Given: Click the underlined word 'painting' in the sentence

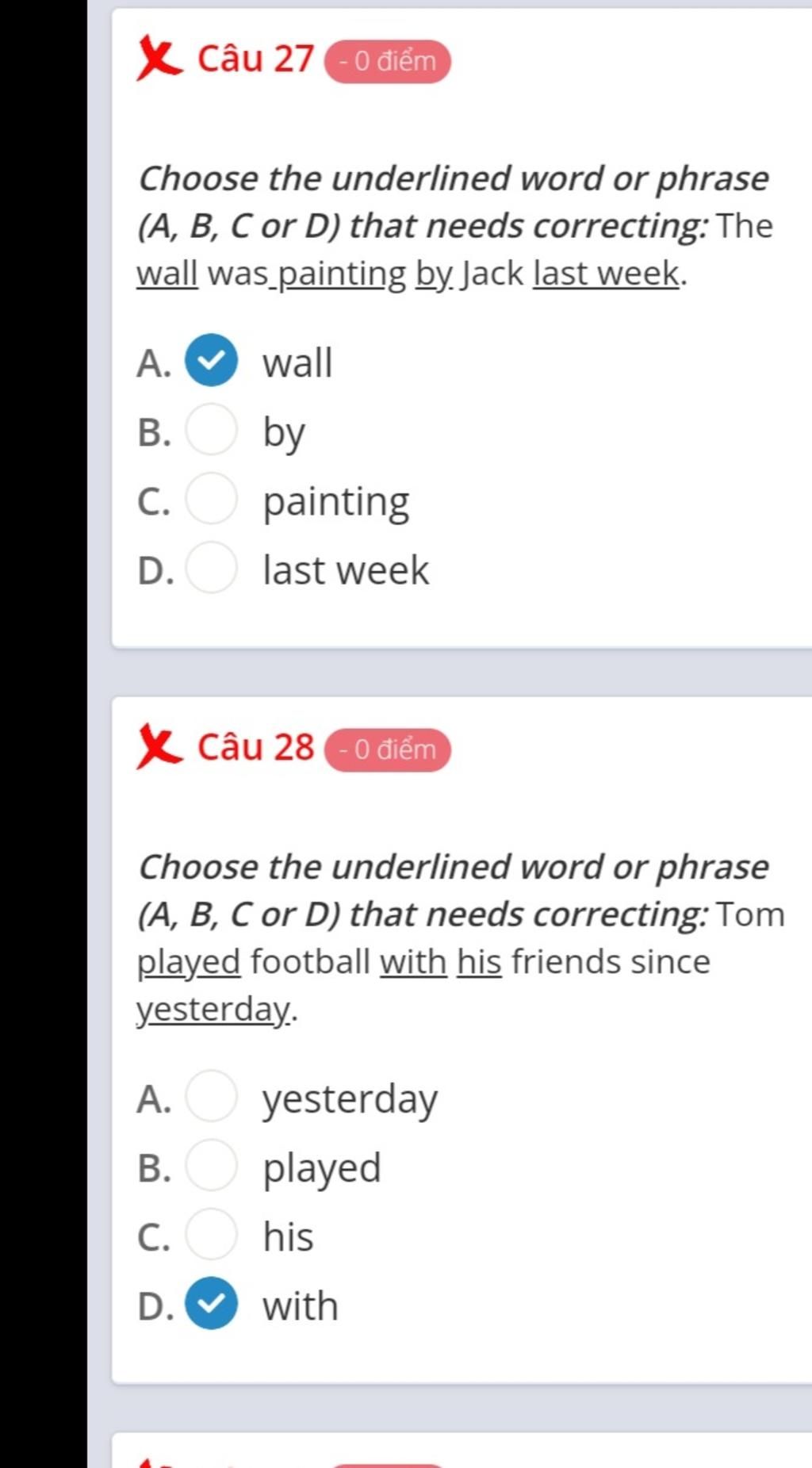Looking at the screenshot, I should [342, 274].
